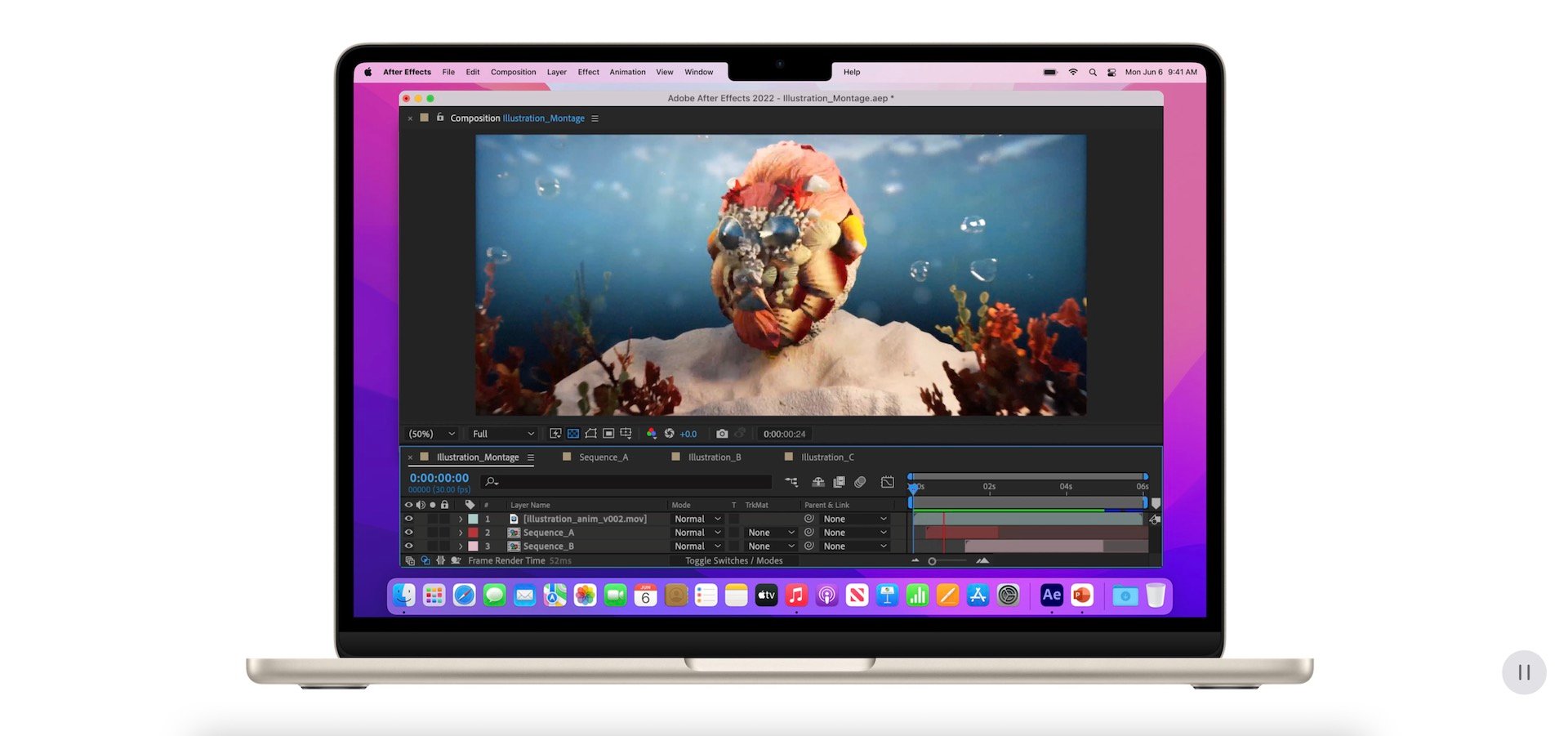The width and height of the screenshot is (1568, 736).
Task: Hide the illustration_anim_v002.mov layer
Action: 408,519
